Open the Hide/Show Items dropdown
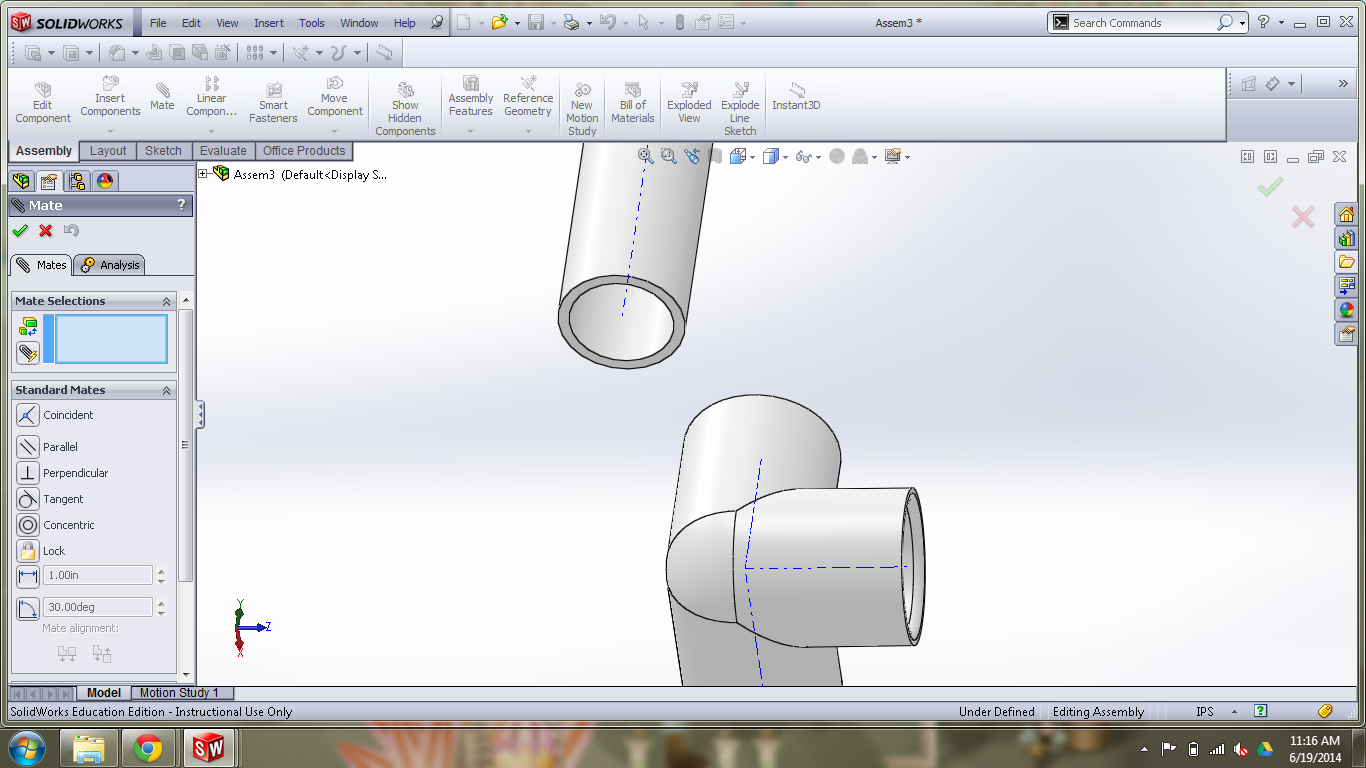The height and width of the screenshot is (768, 1366). (819, 157)
